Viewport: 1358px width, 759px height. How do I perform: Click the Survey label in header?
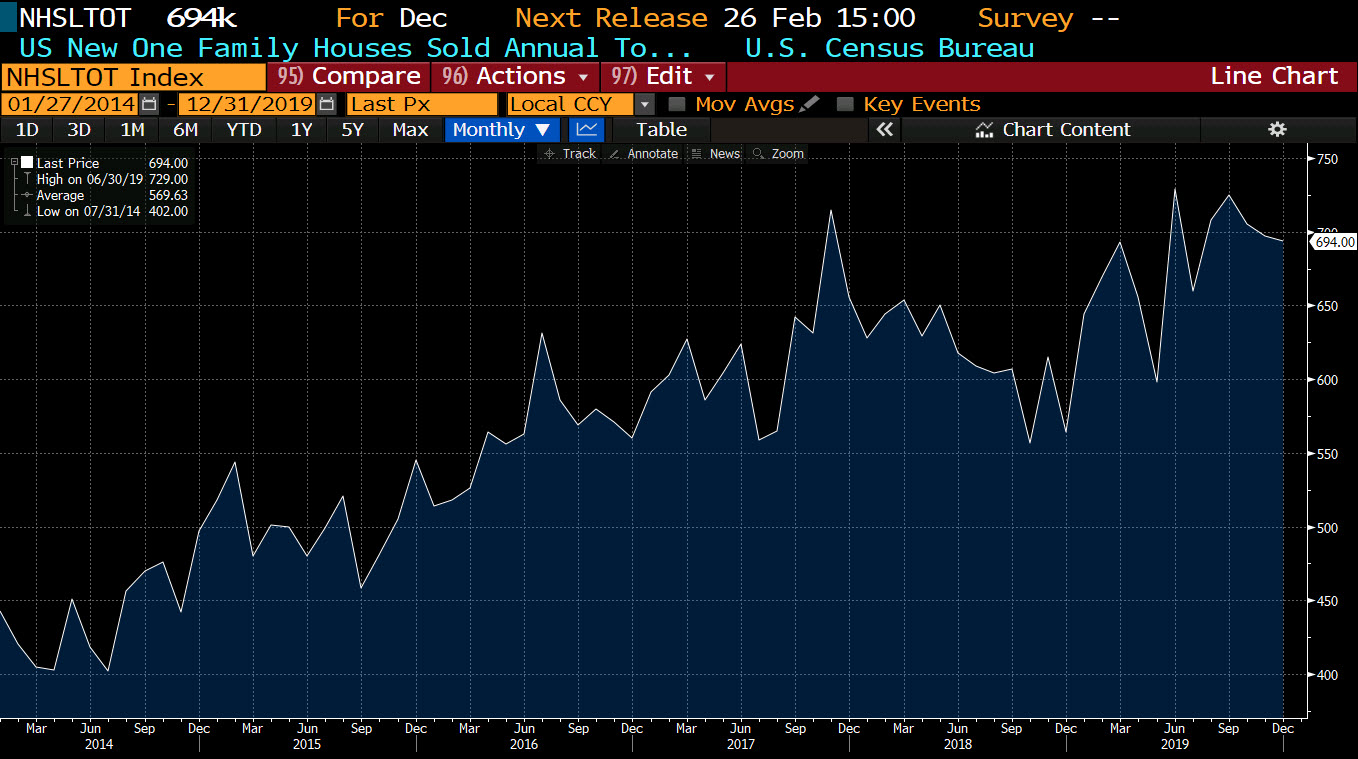pos(1025,18)
